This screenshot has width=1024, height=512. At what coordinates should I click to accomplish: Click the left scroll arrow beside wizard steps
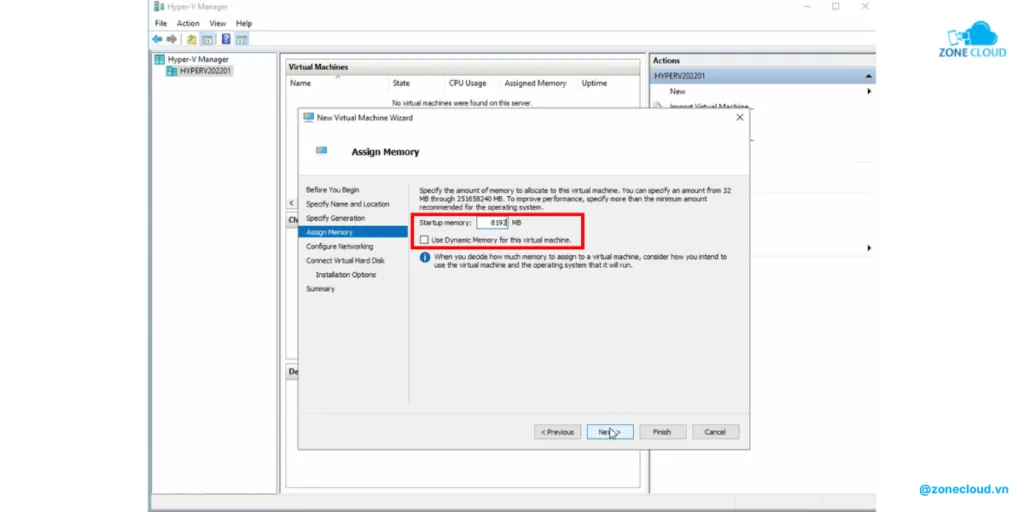coord(292,203)
